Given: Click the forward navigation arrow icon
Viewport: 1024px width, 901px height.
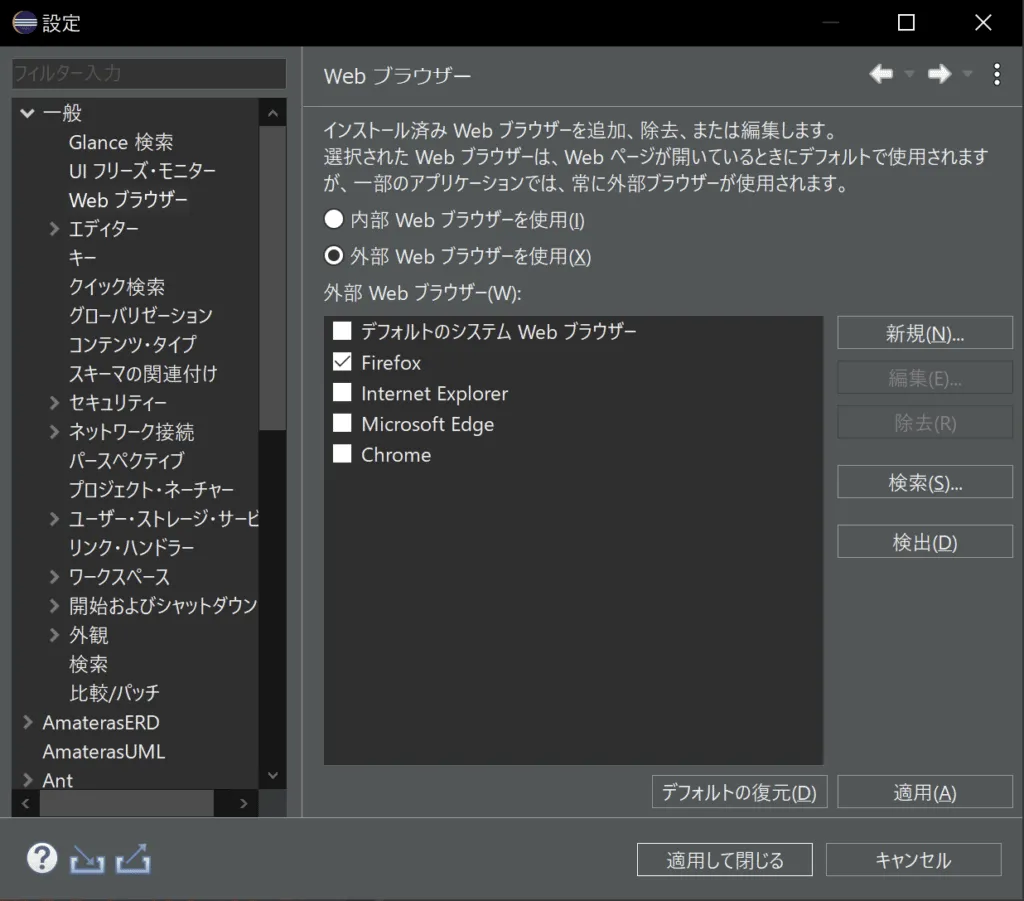Looking at the screenshot, I should pyautogui.click(x=940, y=74).
